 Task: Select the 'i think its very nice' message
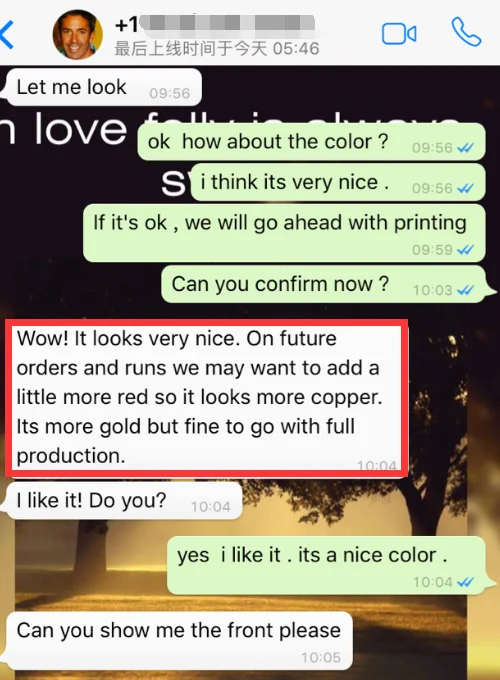338,182
